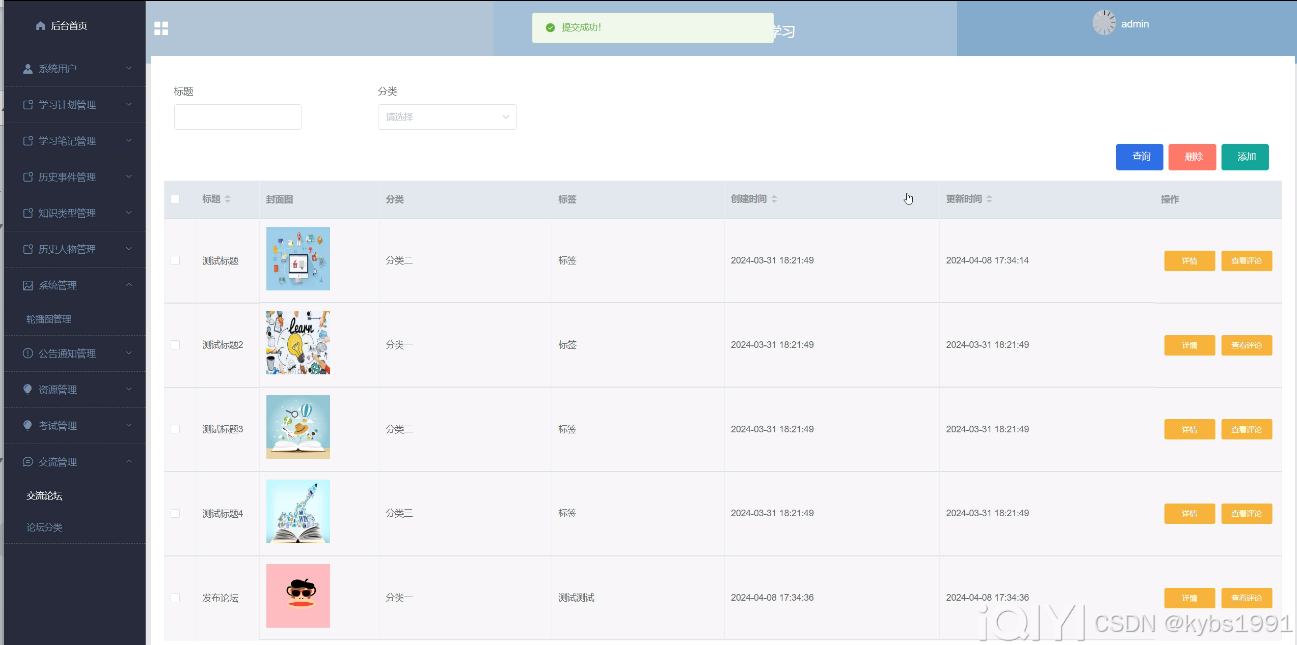Expand 知识类型管理 using its chevron
Image resolution: width=1297 pixels, height=645 pixels.
click(129, 213)
